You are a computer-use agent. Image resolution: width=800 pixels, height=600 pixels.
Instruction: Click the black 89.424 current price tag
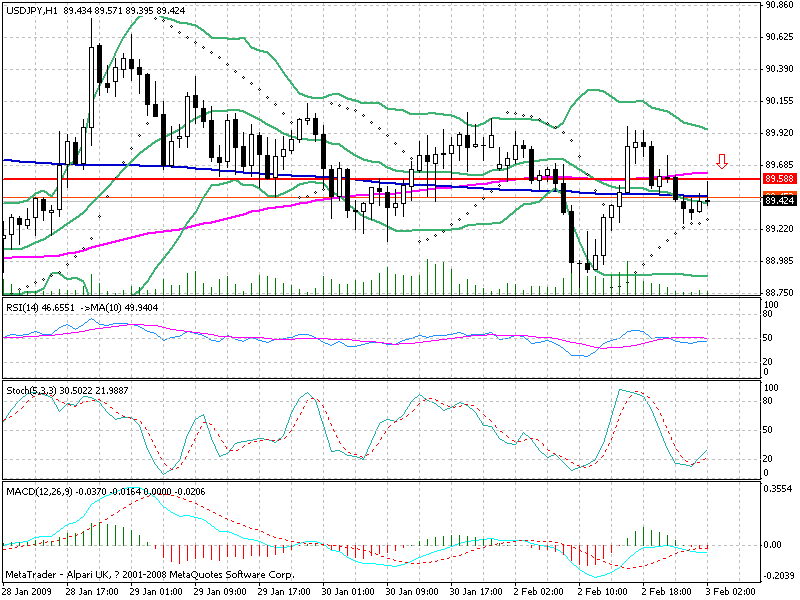(779, 201)
